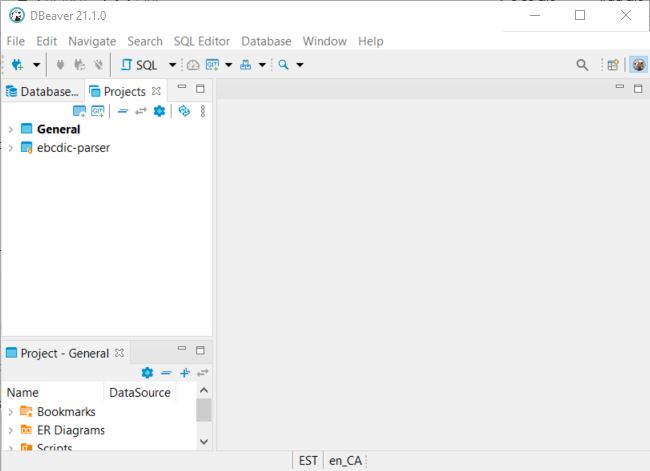This screenshot has height=471, width=650.
Task: Click the Name column header
Action: pos(53,393)
